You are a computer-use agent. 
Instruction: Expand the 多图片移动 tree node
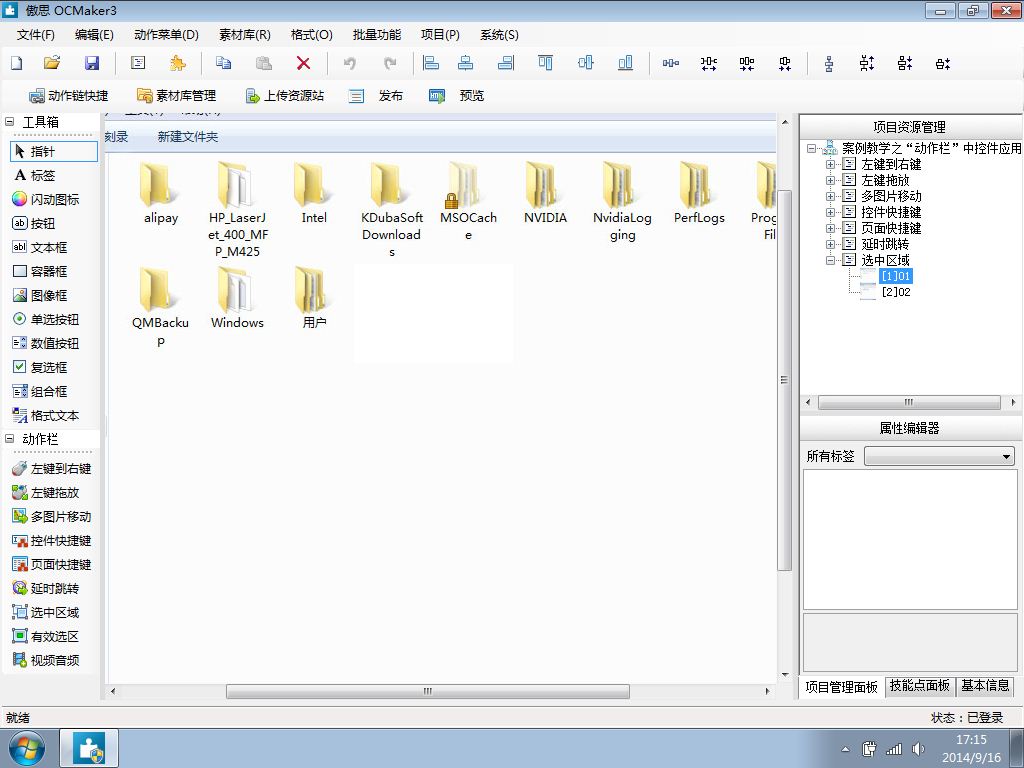(x=831, y=196)
